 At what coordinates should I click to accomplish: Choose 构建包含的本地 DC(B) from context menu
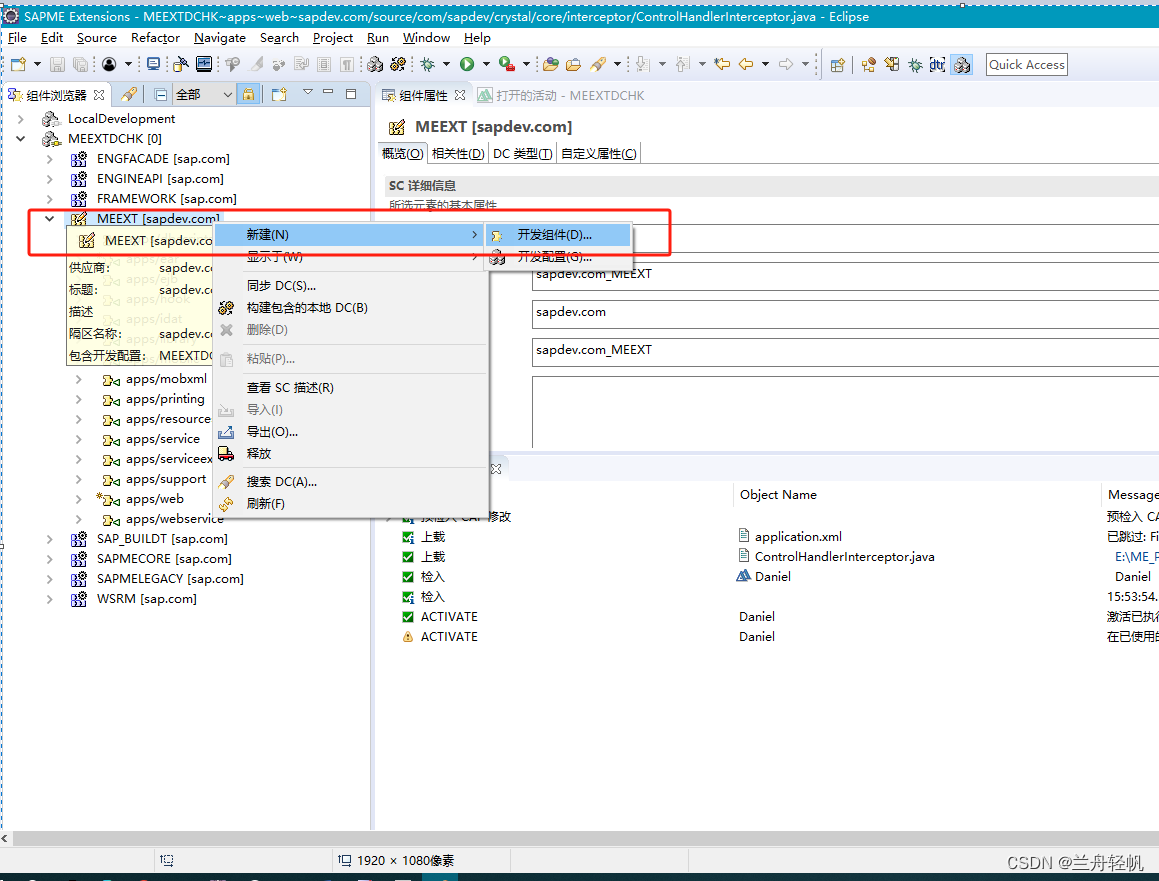pyautogui.click(x=350, y=308)
